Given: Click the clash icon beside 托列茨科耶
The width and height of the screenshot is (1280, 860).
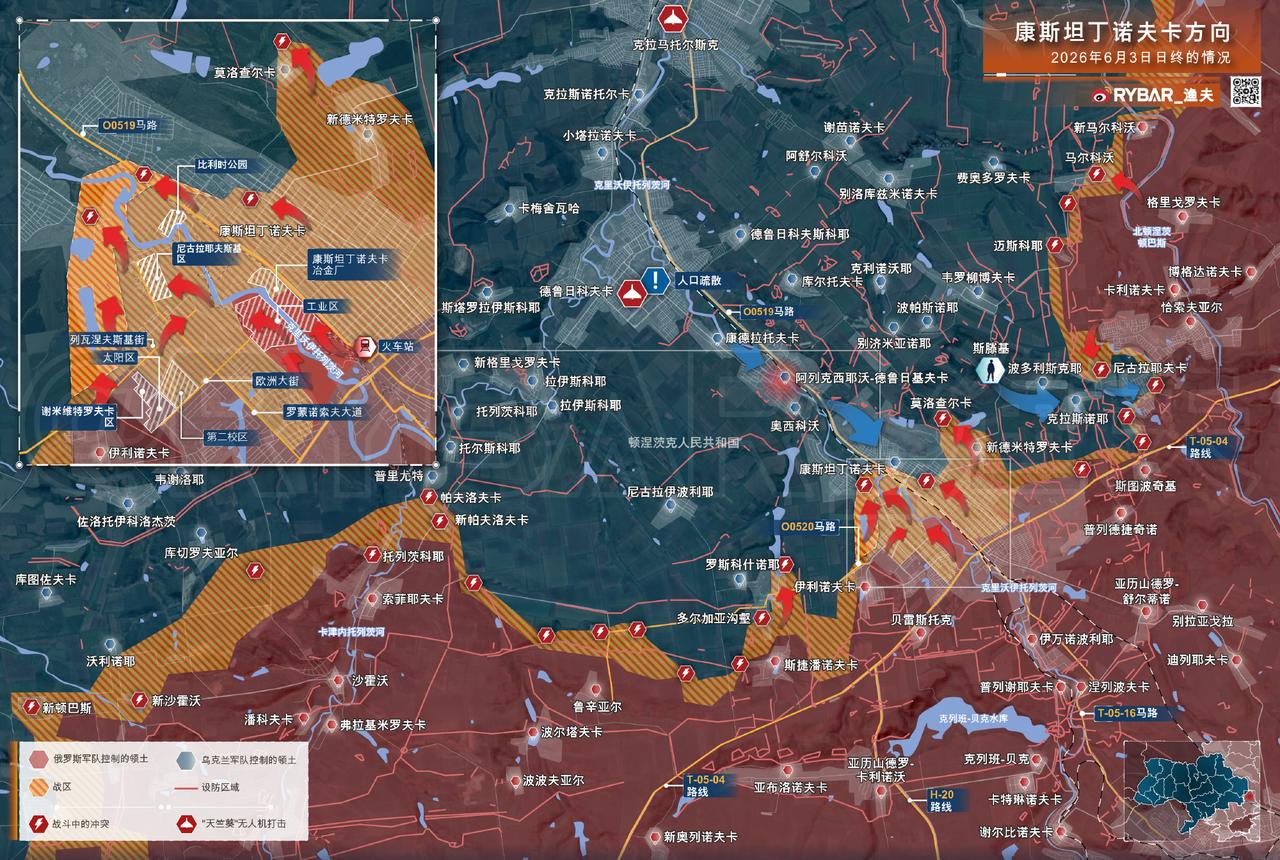Looking at the screenshot, I should [374, 555].
